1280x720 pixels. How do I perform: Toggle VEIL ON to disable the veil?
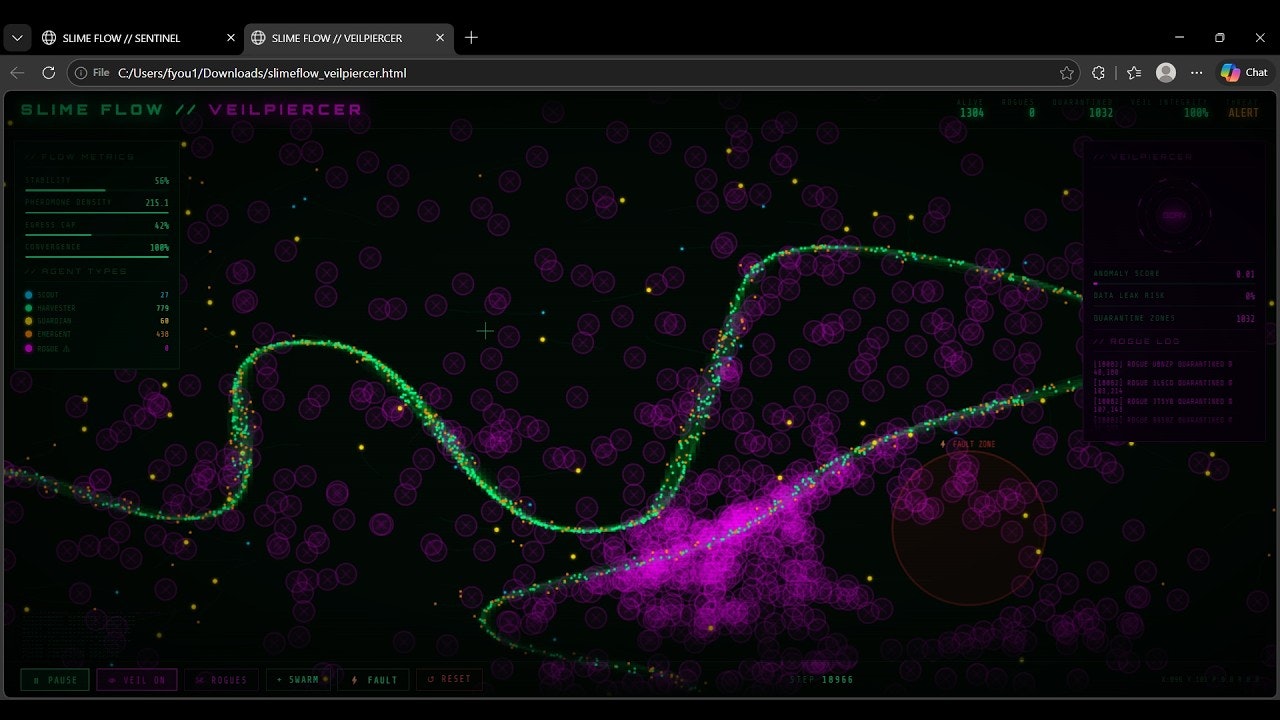click(x=137, y=679)
